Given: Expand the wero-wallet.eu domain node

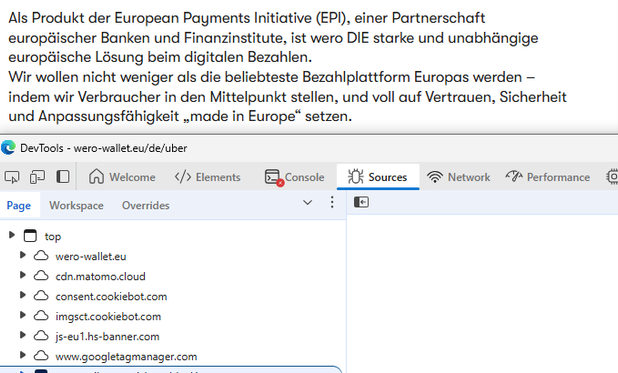Looking at the screenshot, I should click(x=23, y=255).
